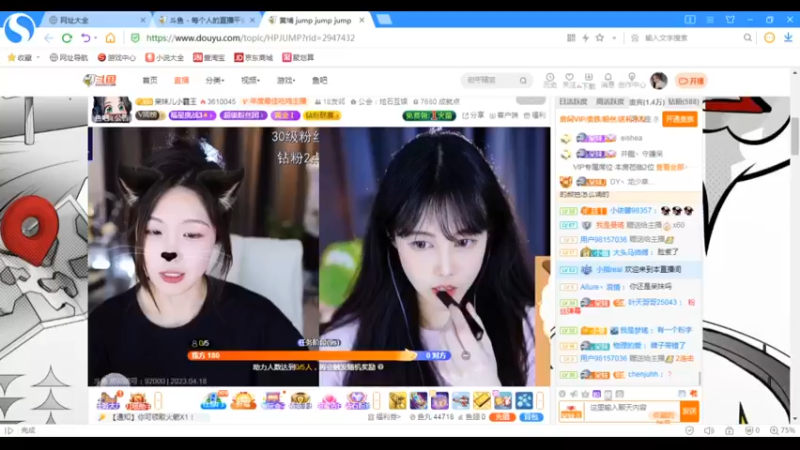800x450 pixels.
Task: Open the QR/grid icon in address bar
Action: click(x=571, y=38)
